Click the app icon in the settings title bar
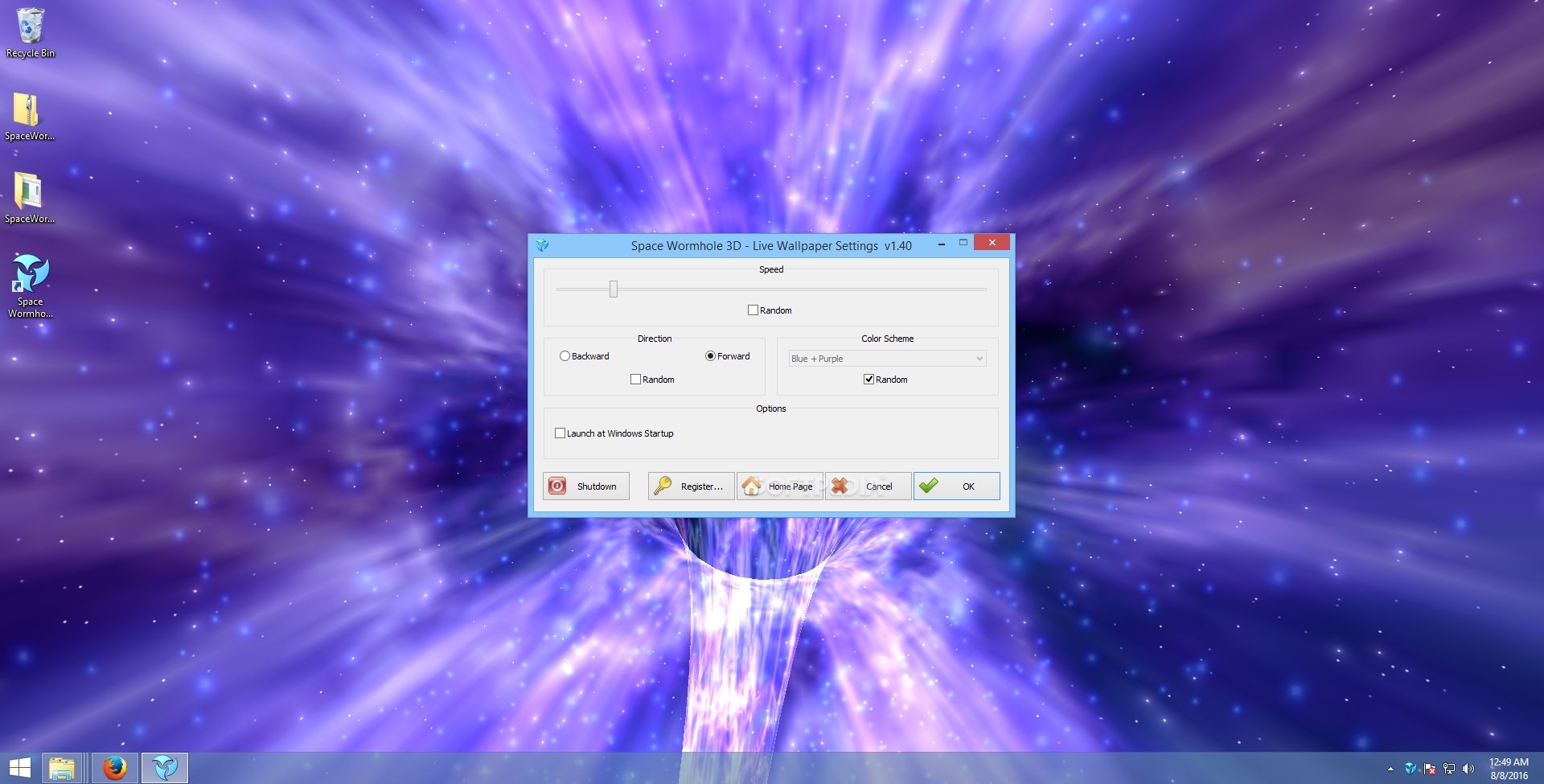1544x784 pixels. [x=542, y=245]
